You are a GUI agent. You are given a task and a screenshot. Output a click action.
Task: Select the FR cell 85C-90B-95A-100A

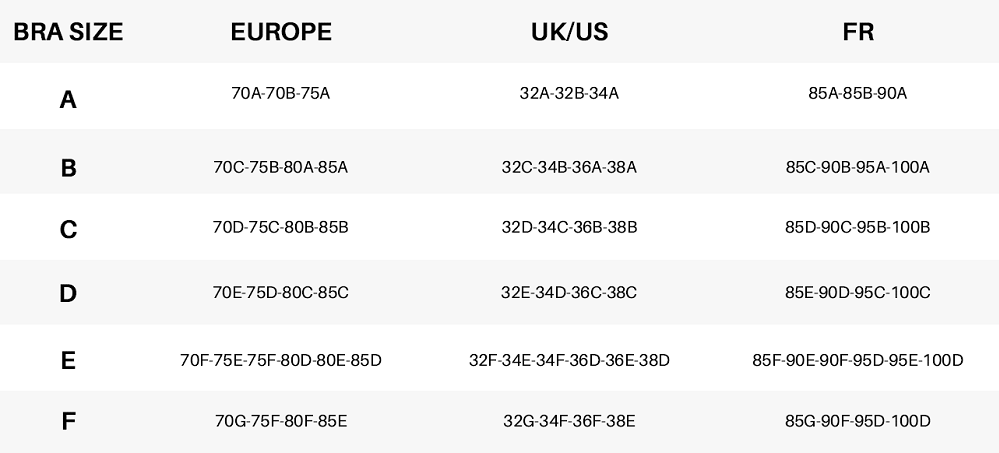[858, 167]
